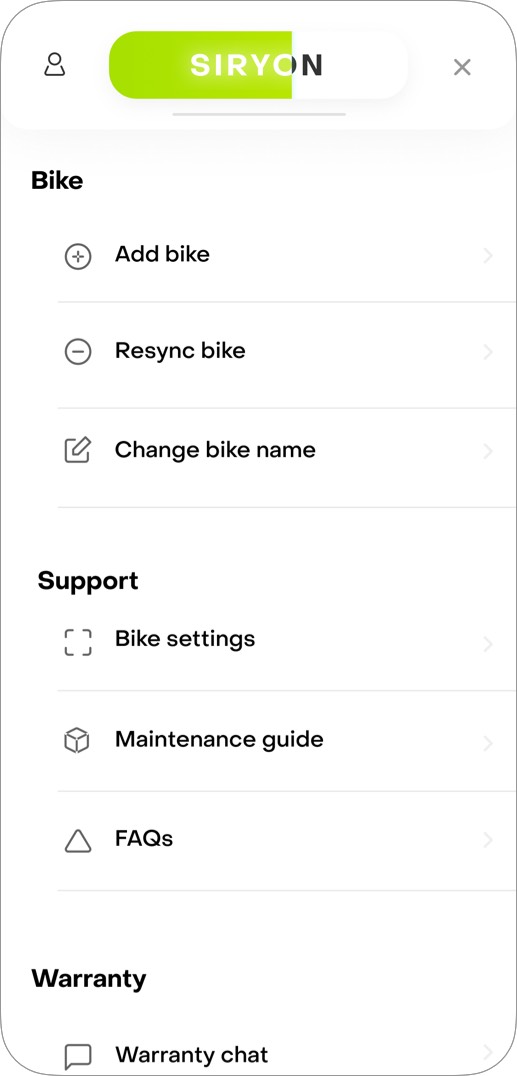The height and width of the screenshot is (1076, 517).
Task: Tap the plus circle icon beside Add bike
Action: point(78,257)
